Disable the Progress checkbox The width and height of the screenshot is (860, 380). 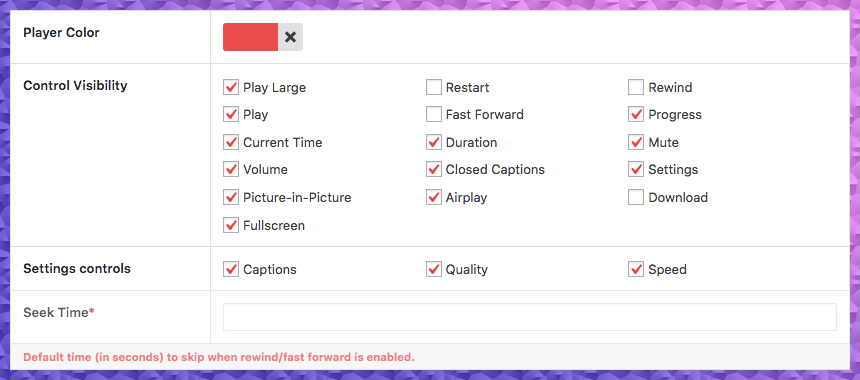636,115
